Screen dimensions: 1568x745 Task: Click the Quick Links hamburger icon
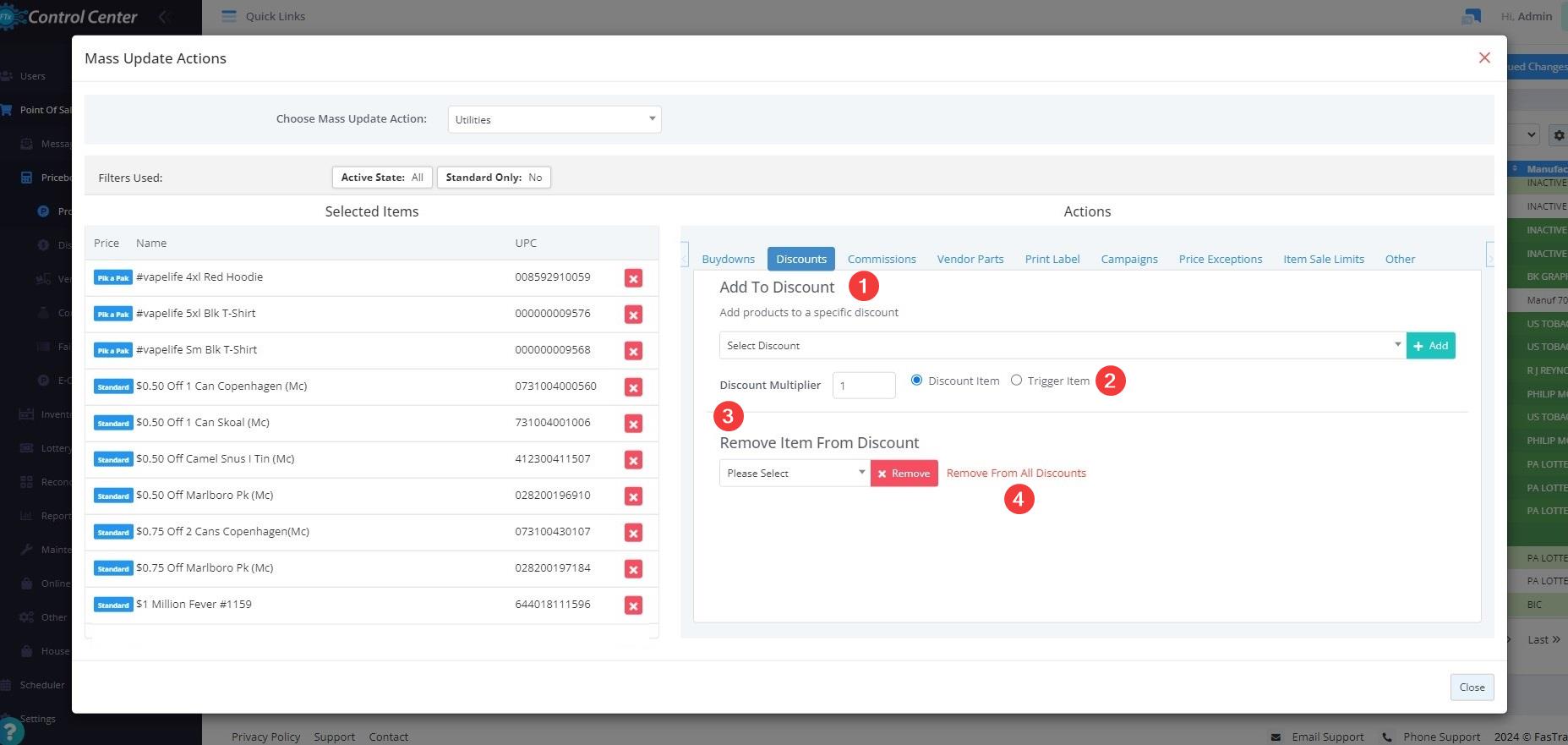click(x=228, y=16)
